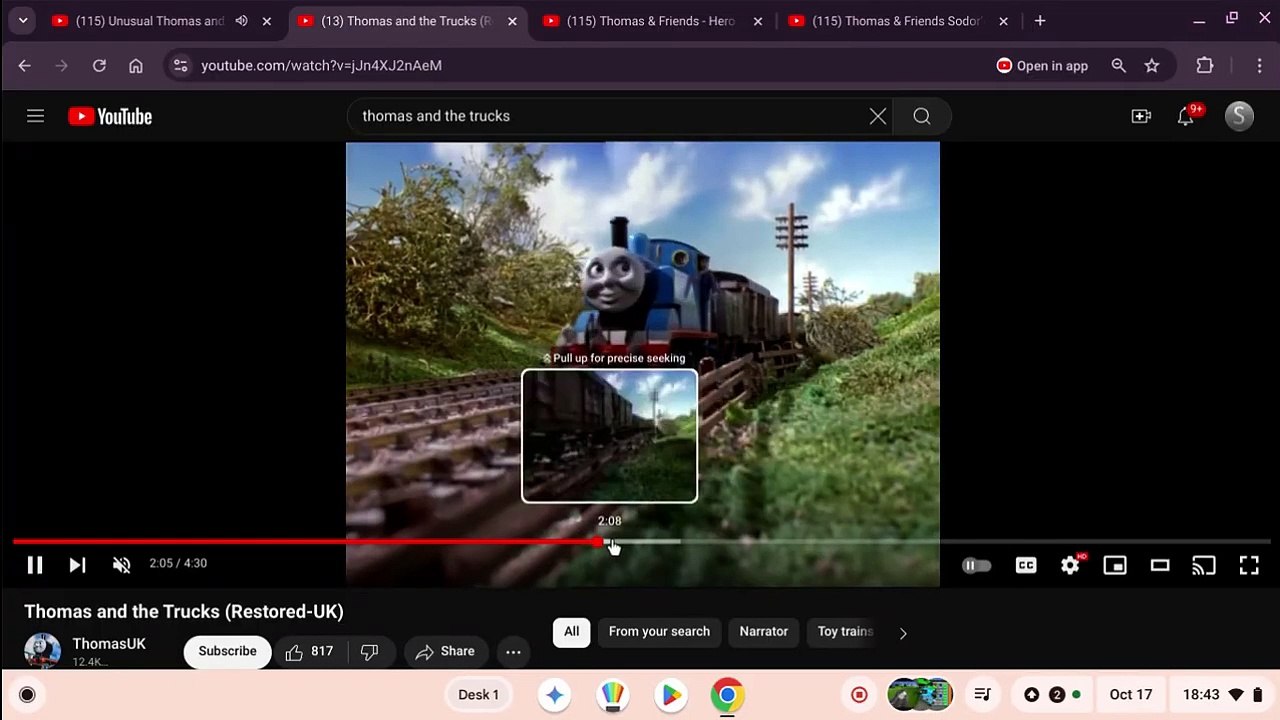Viewport: 1280px width, 720px height.
Task: Click the red progress bar scrubber
Action: click(x=598, y=542)
